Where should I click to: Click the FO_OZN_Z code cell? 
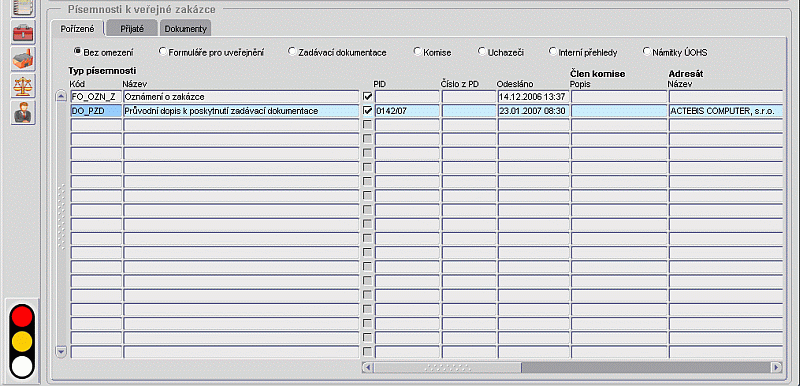[x=96, y=96]
